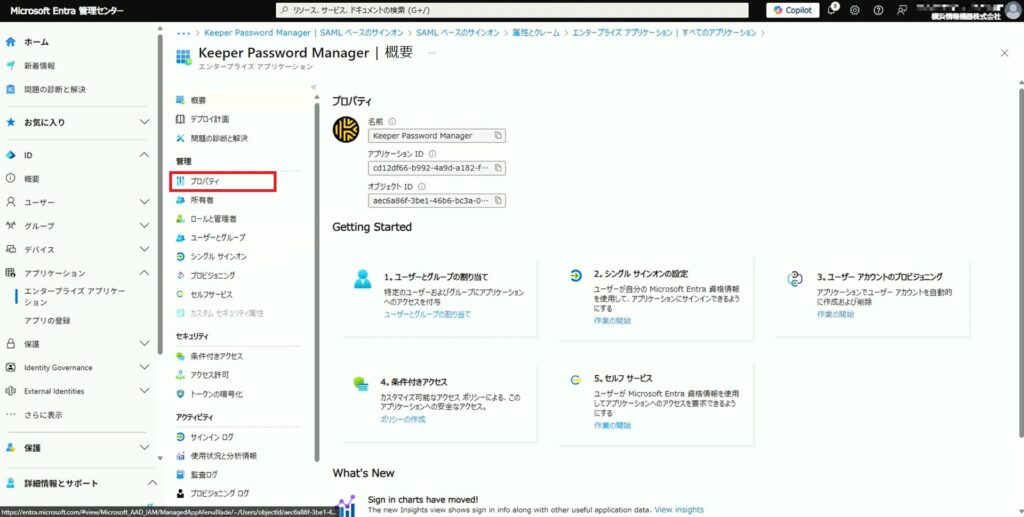Image resolution: width=1024 pixels, height=517 pixels.
Task: Expand the グループ section chevron
Action: click(x=145, y=226)
